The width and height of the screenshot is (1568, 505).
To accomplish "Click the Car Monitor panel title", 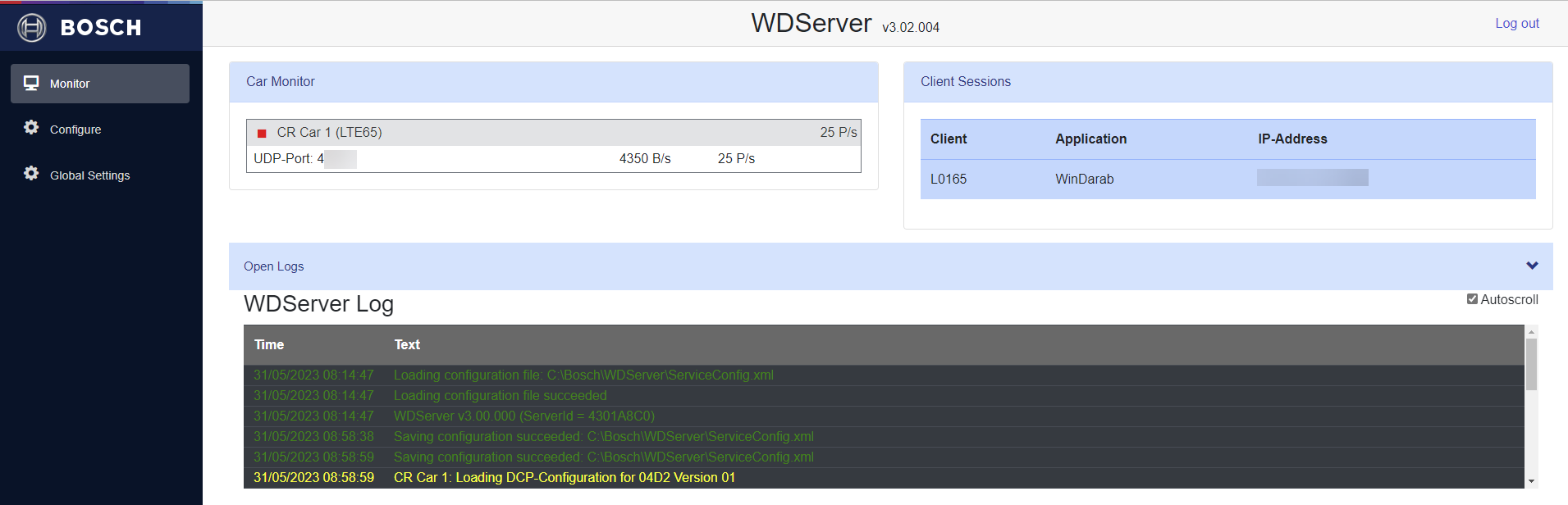I will tap(281, 81).
